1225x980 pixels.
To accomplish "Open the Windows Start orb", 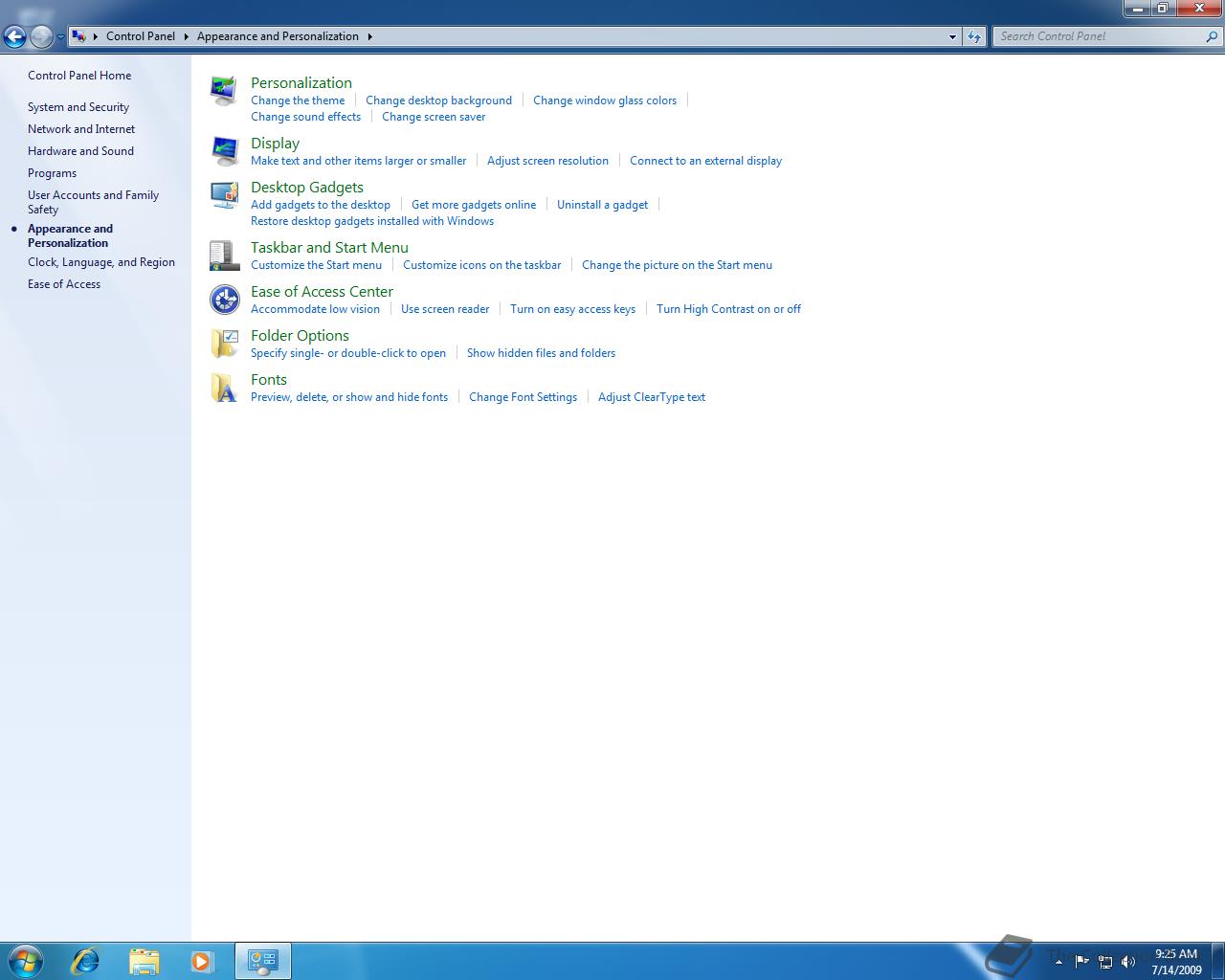I will click(x=26, y=960).
